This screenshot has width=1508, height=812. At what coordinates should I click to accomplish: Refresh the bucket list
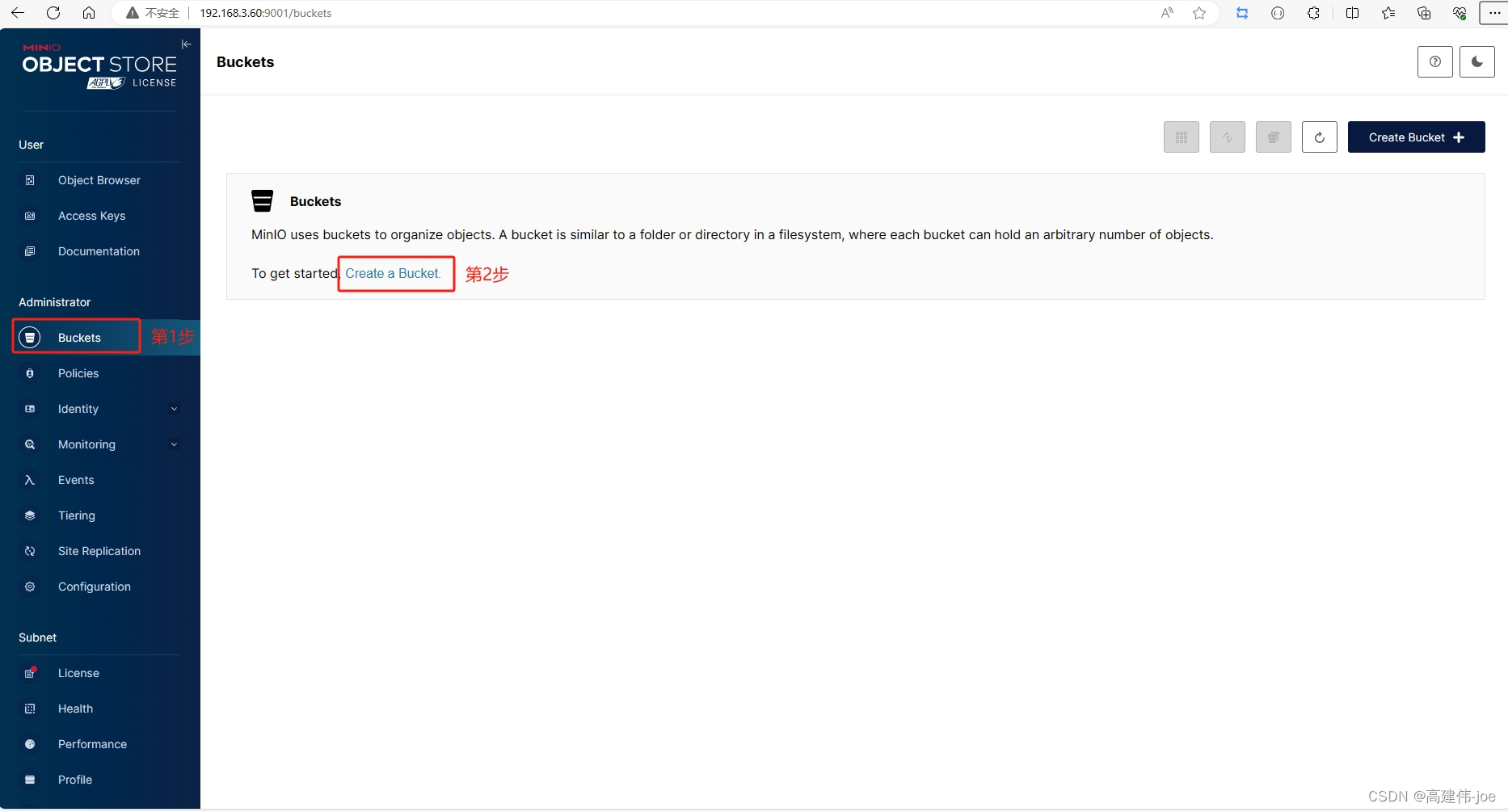tap(1320, 137)
